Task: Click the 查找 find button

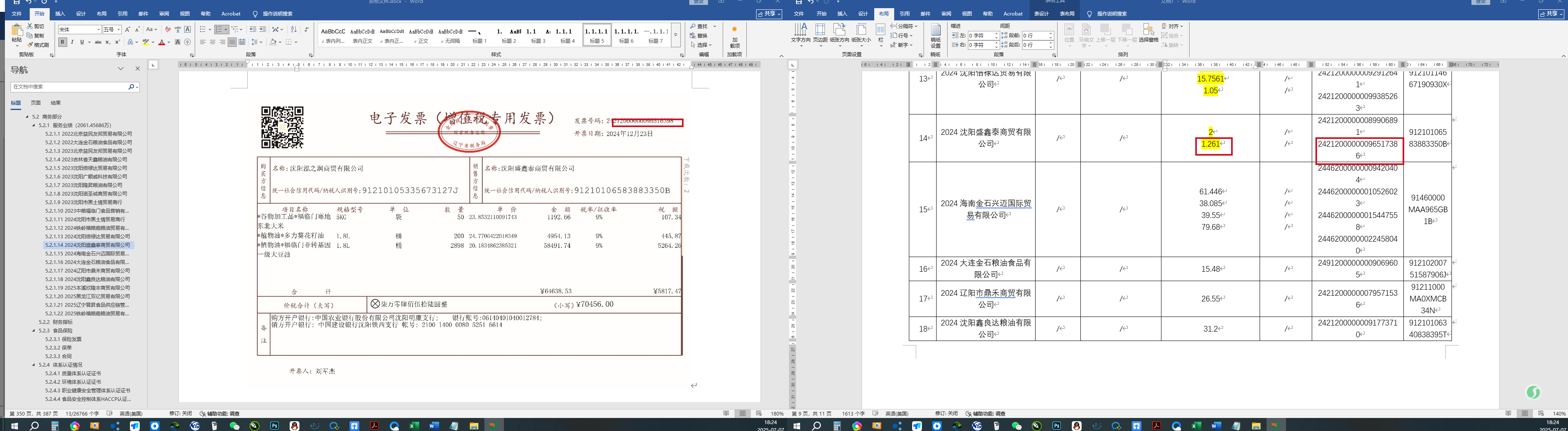Action: coord(699,26)
